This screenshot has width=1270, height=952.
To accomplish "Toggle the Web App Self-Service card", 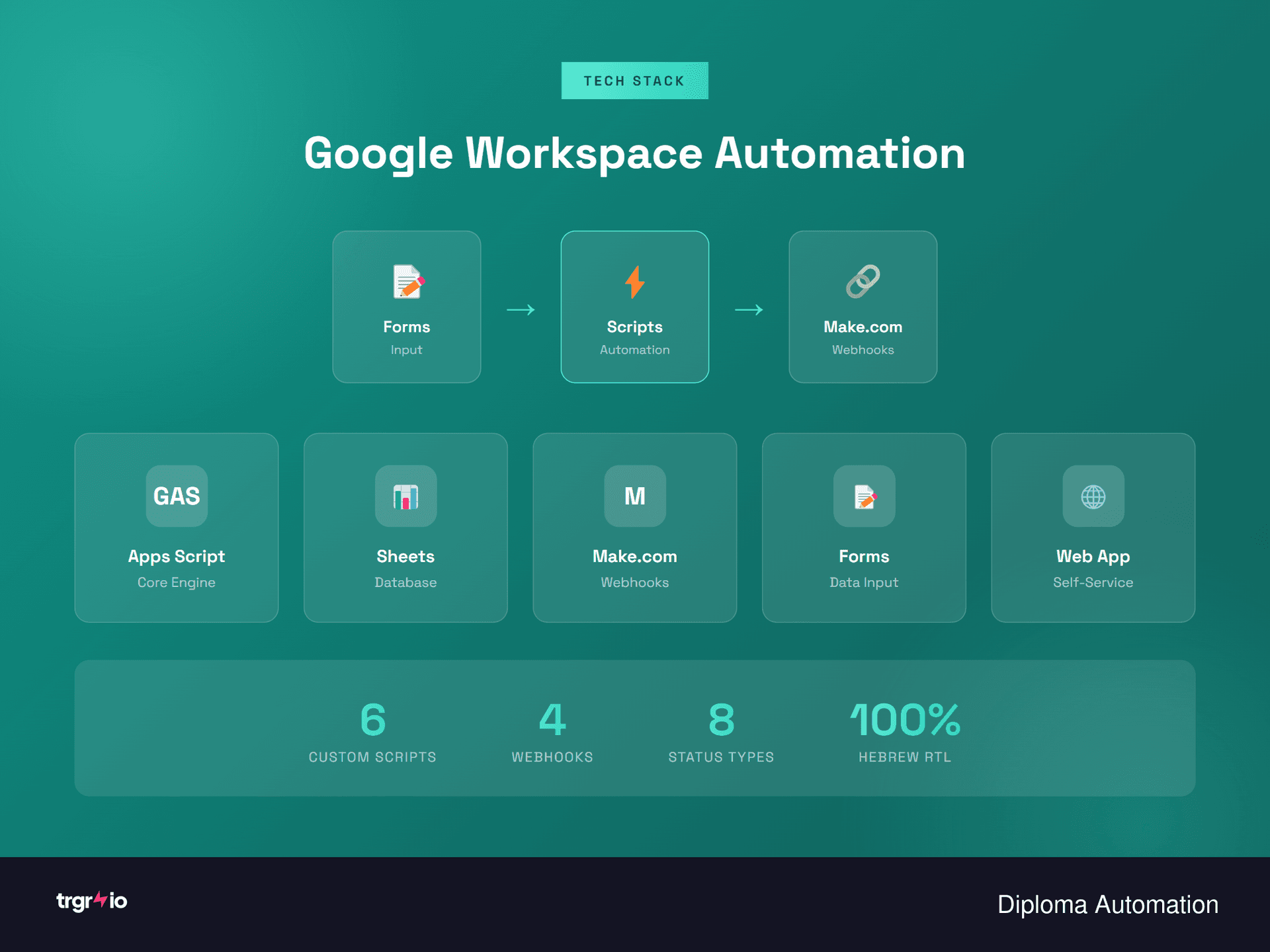I will pyautogui.click(x=1093, y=528).
